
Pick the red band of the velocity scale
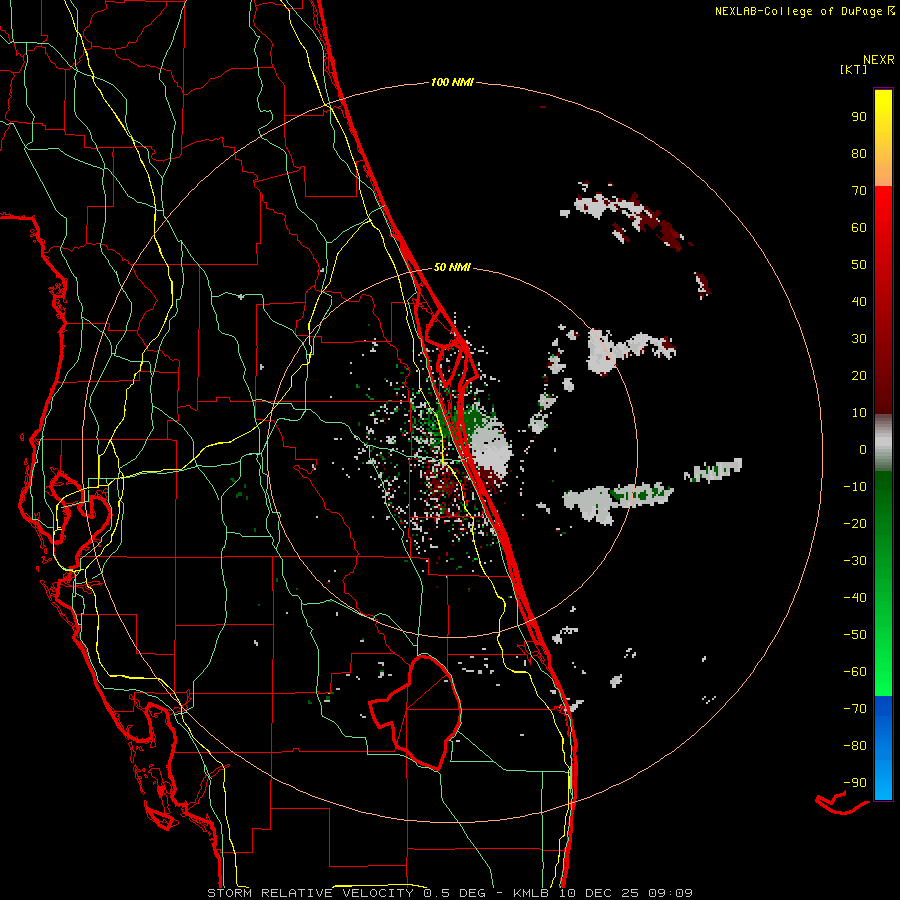pyautogui.click(x=883, y=300)
